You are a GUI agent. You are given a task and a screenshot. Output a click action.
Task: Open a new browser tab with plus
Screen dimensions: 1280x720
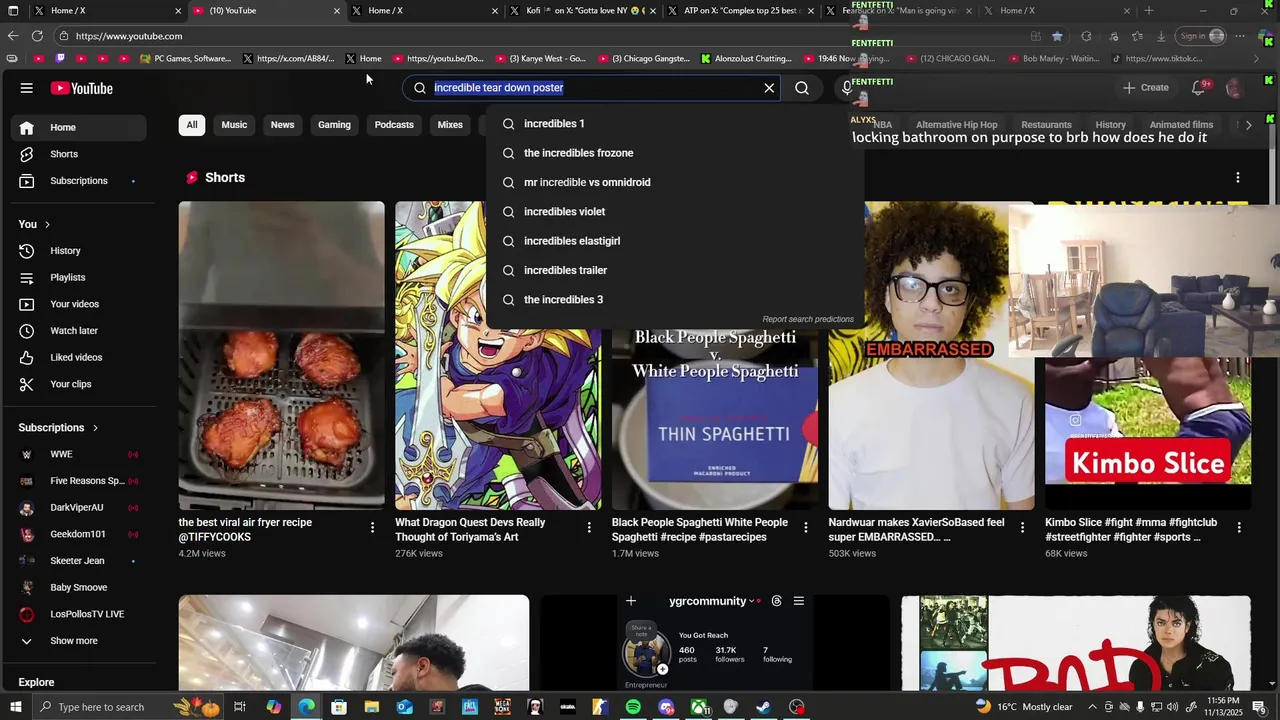coord(1148,11)
